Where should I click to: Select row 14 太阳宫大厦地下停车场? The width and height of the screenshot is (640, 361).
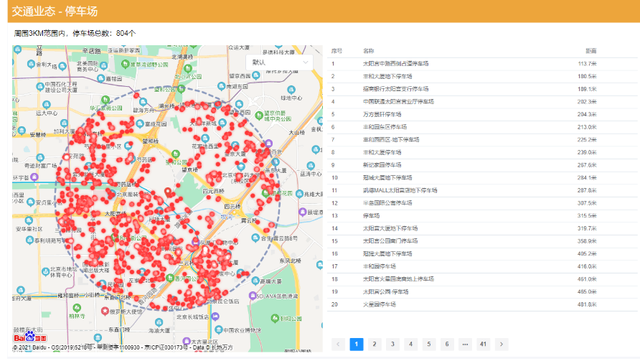482,228
